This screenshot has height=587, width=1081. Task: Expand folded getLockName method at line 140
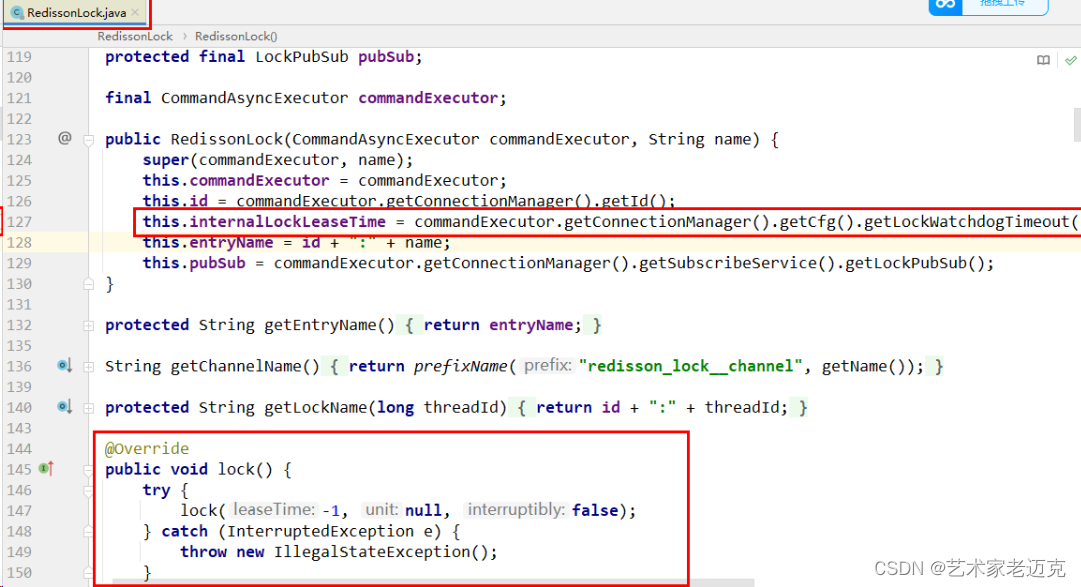pos(88,408)
